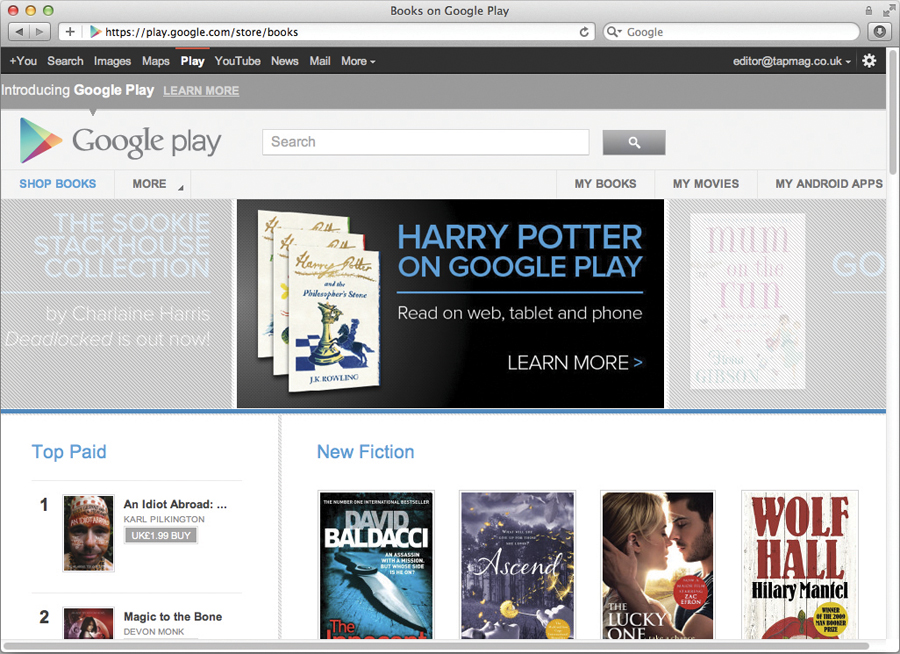Open Images in the Google bar
This screenshot has width=900, height=654.
[112, 61]
